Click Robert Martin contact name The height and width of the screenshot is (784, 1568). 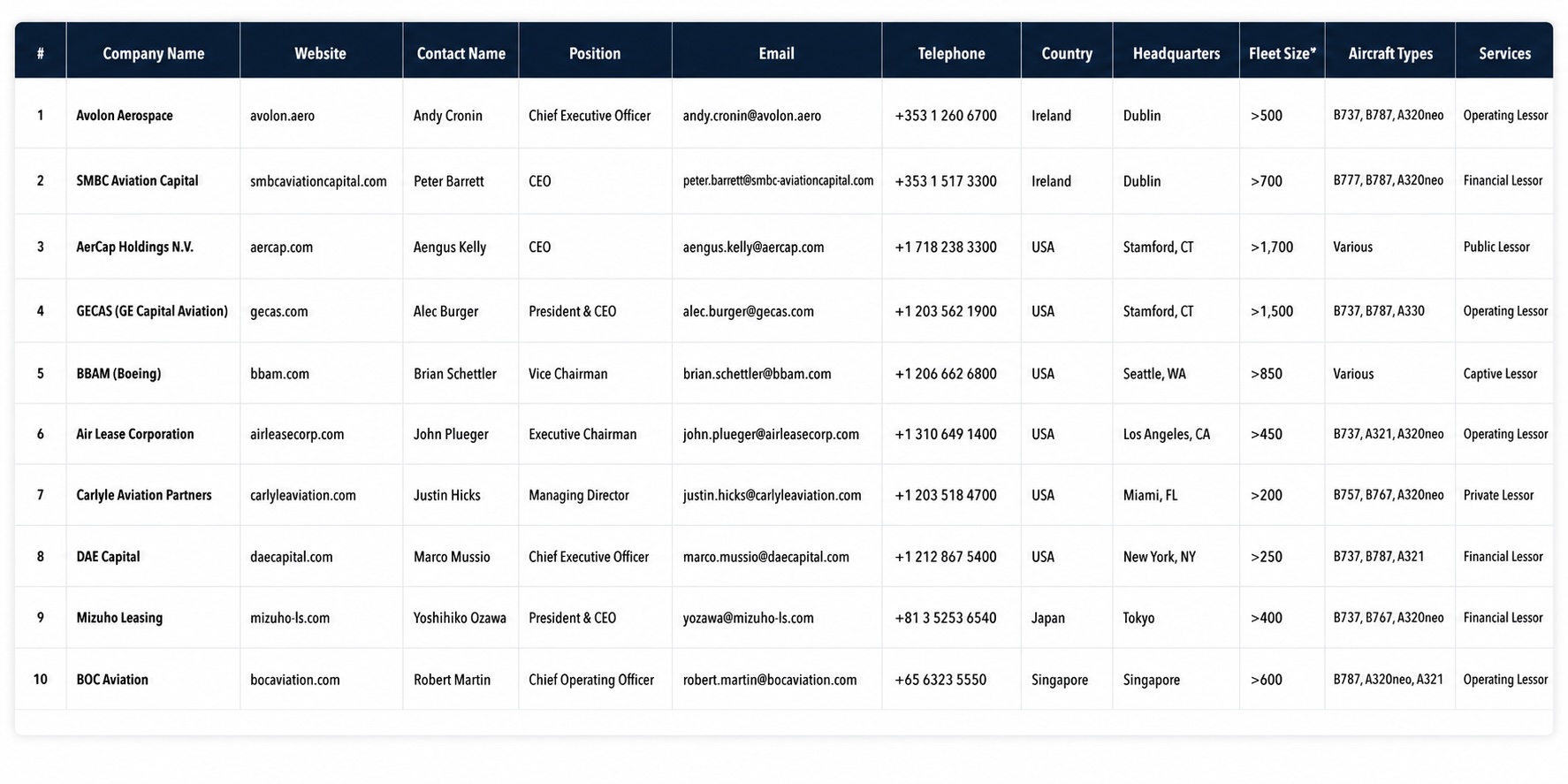452,680
